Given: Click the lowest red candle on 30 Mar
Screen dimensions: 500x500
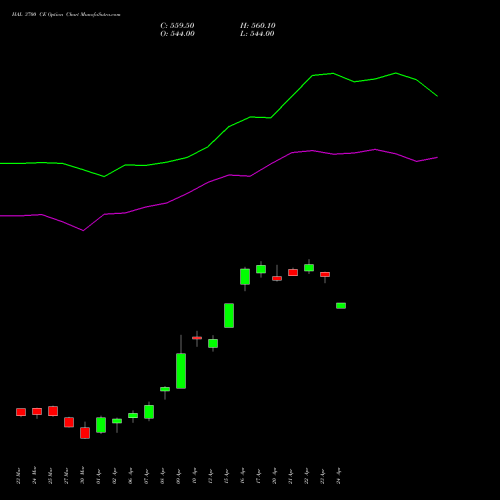Looking at the screenshot, I should (85, 433).
